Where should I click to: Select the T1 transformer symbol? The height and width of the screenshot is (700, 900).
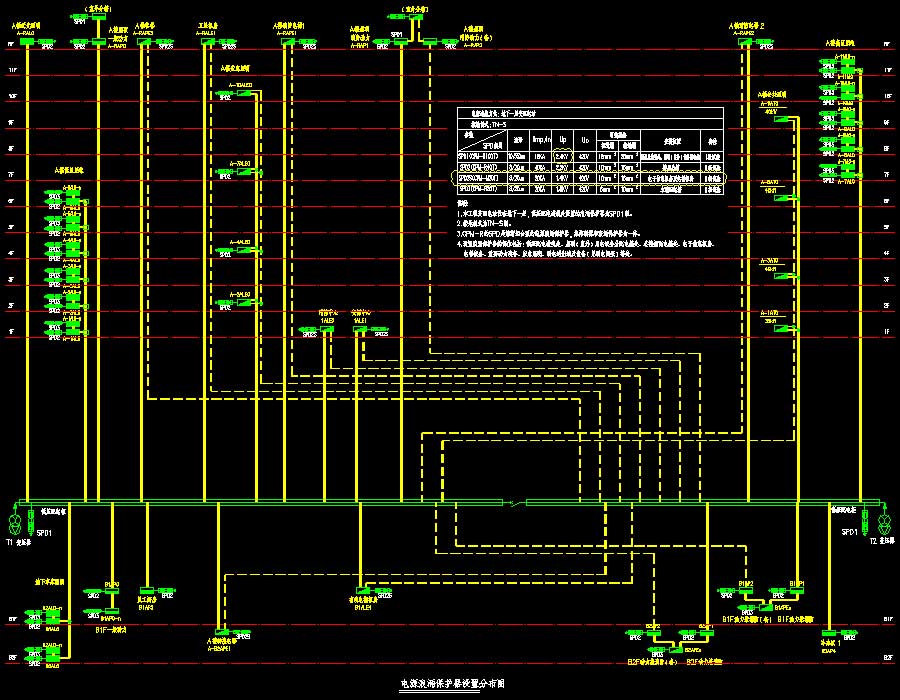(15, 523)
